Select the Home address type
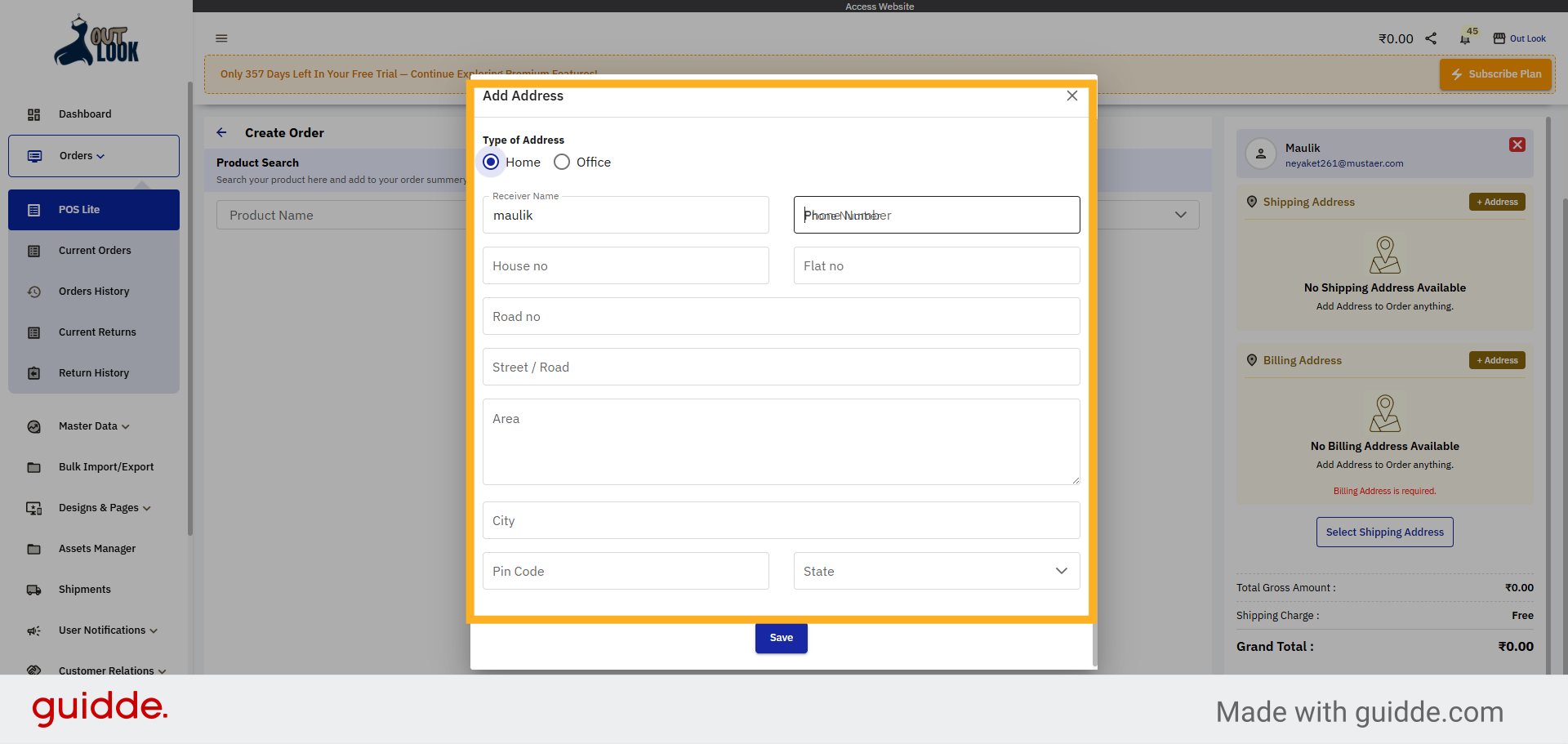This screenshot has height=744, width=1568. [491, 162]
